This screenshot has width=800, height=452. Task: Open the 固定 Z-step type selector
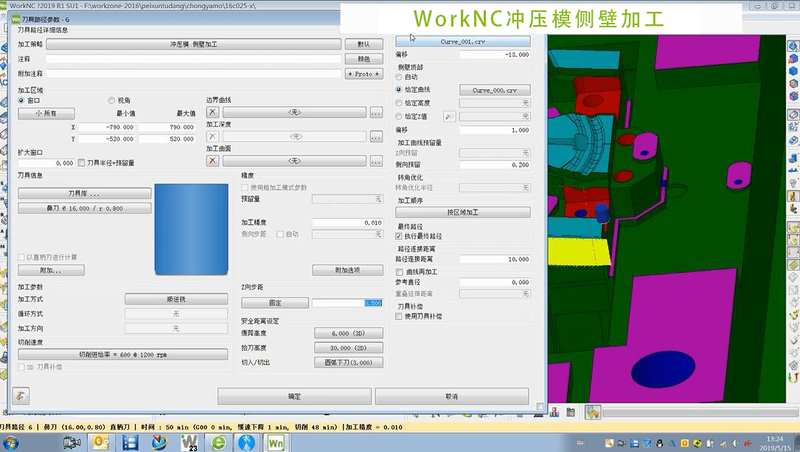click(274, 303)
